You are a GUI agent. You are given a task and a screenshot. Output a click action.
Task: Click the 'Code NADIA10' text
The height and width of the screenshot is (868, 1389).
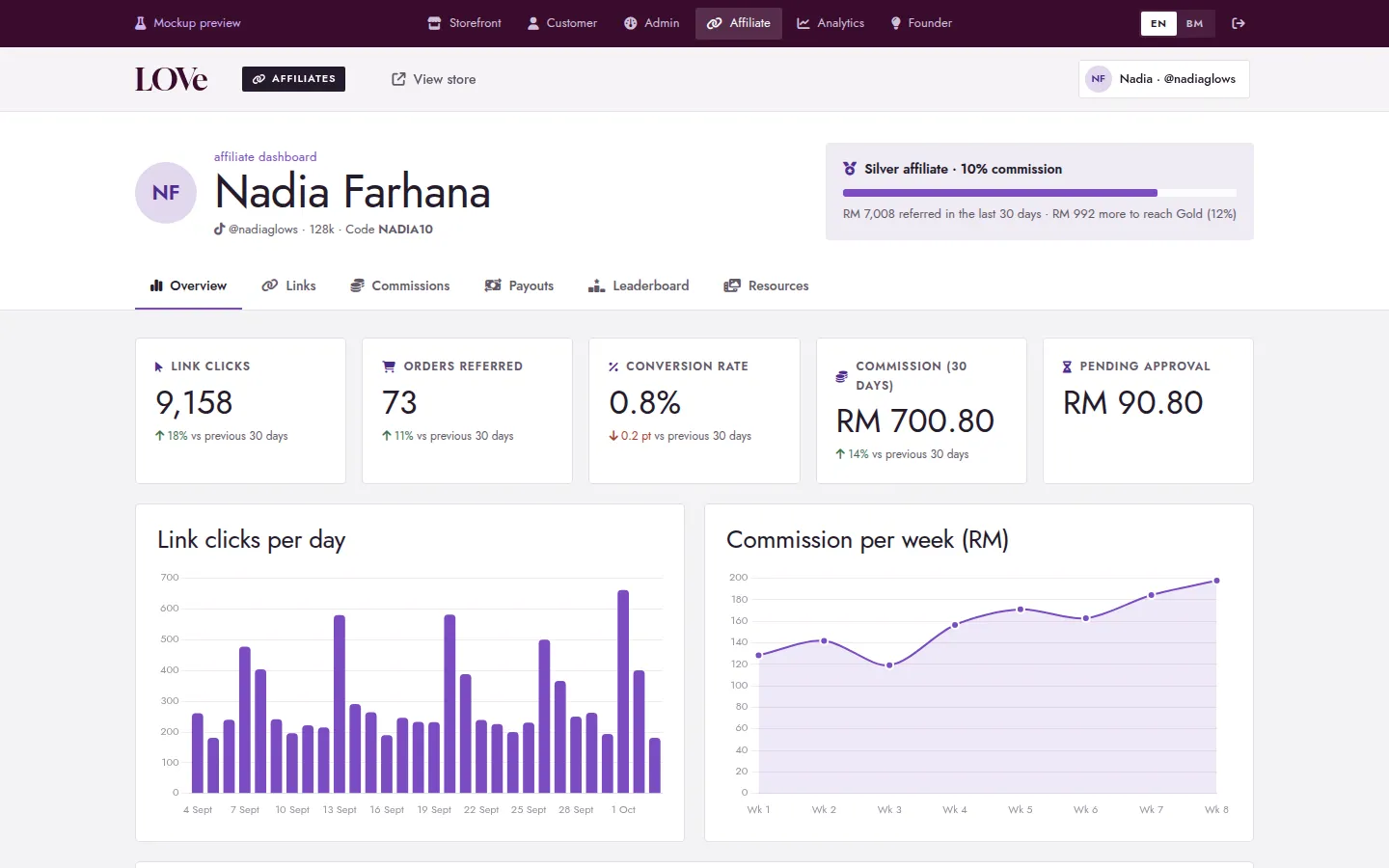tap(390, 230)
